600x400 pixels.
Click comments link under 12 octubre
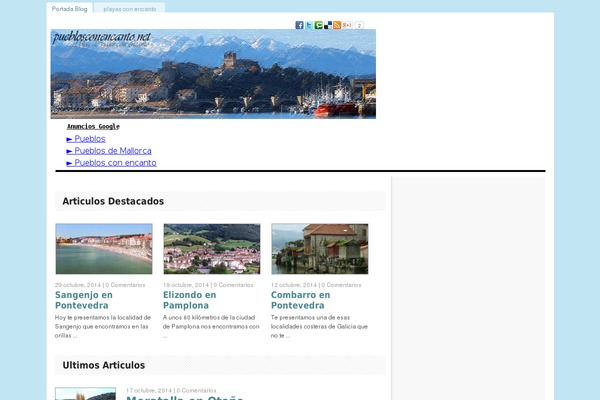341,285
